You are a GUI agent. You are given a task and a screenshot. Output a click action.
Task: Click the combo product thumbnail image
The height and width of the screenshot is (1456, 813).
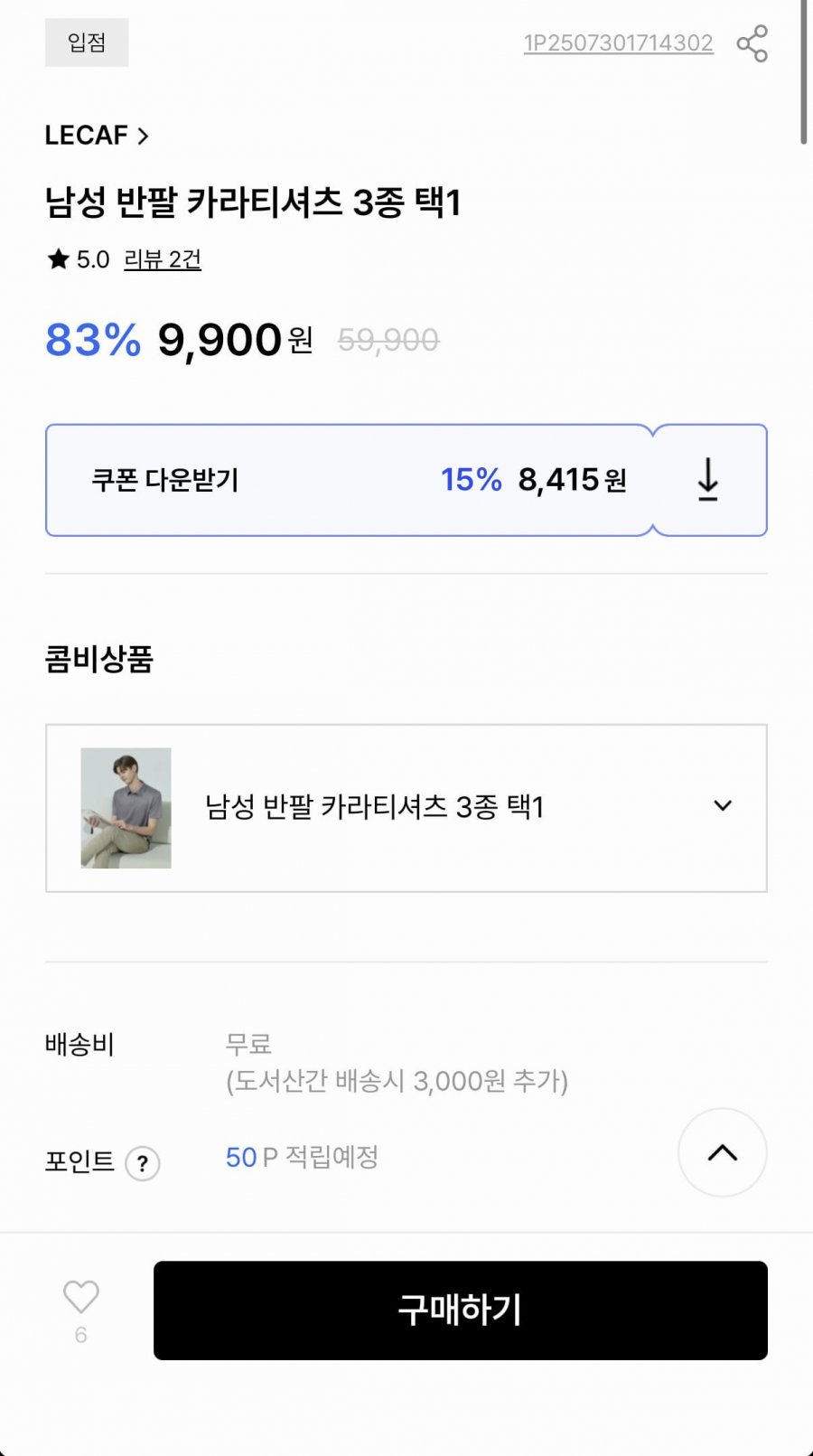(126, 808)
